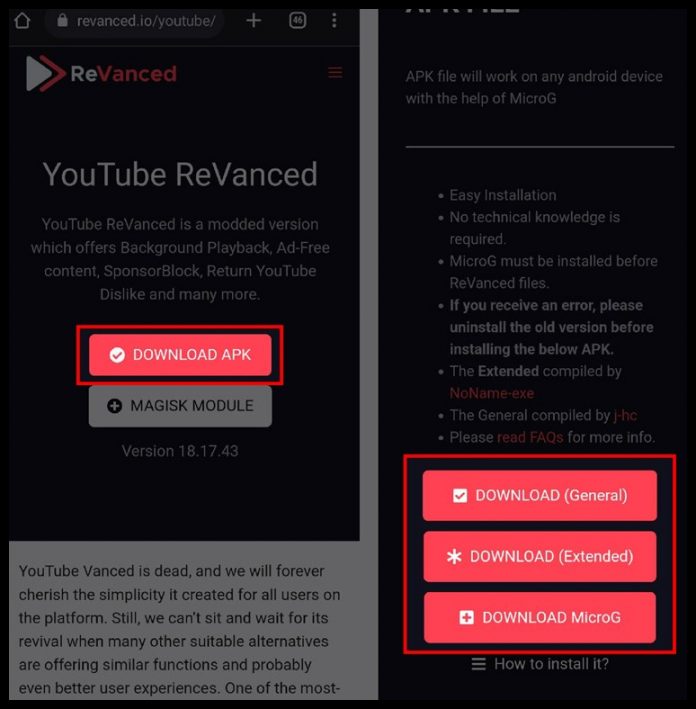Tap the browser home icon
The width and height of the screenshot is (696, 709).
point(22,20)
